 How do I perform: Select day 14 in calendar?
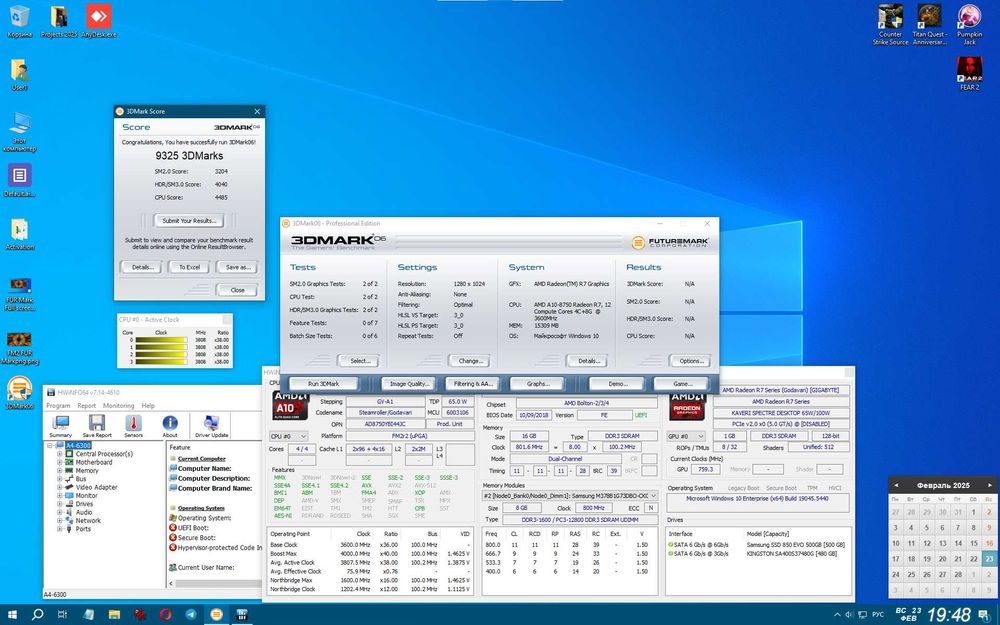(958, 543)
